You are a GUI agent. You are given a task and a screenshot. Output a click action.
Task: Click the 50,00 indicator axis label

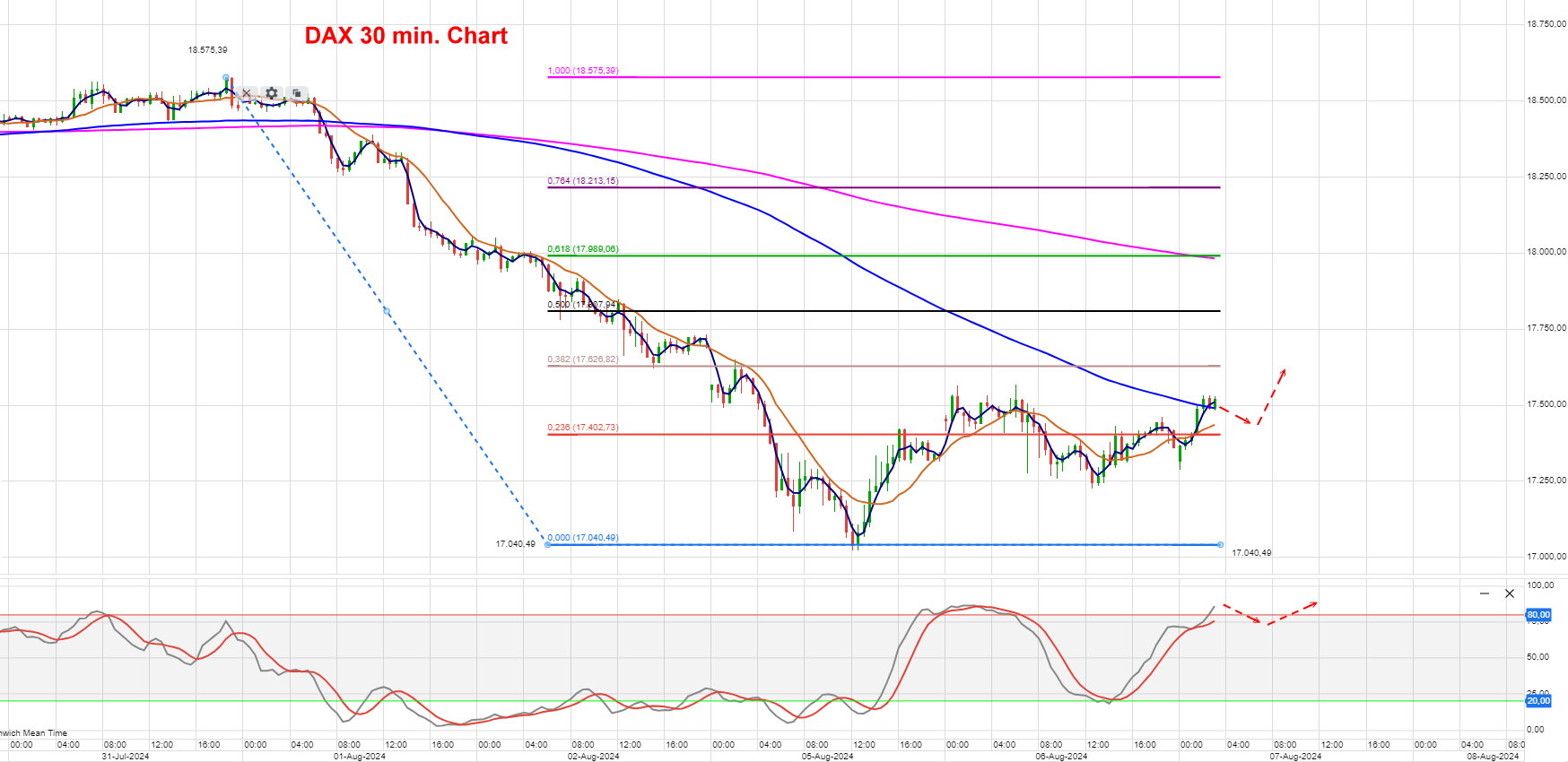tap(1538, 657)
